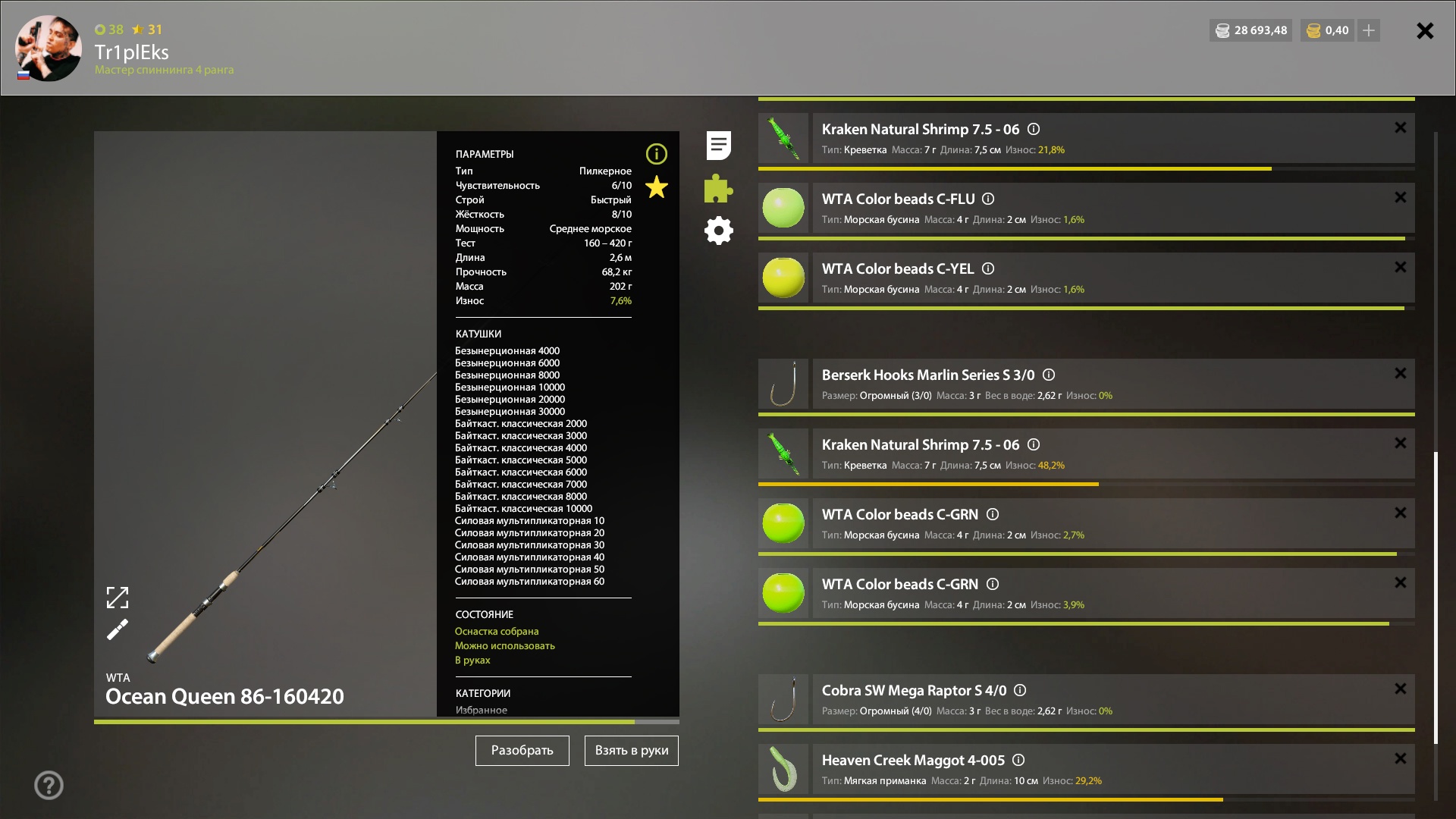Click the gold balance 0,40

coord(1327,30)
